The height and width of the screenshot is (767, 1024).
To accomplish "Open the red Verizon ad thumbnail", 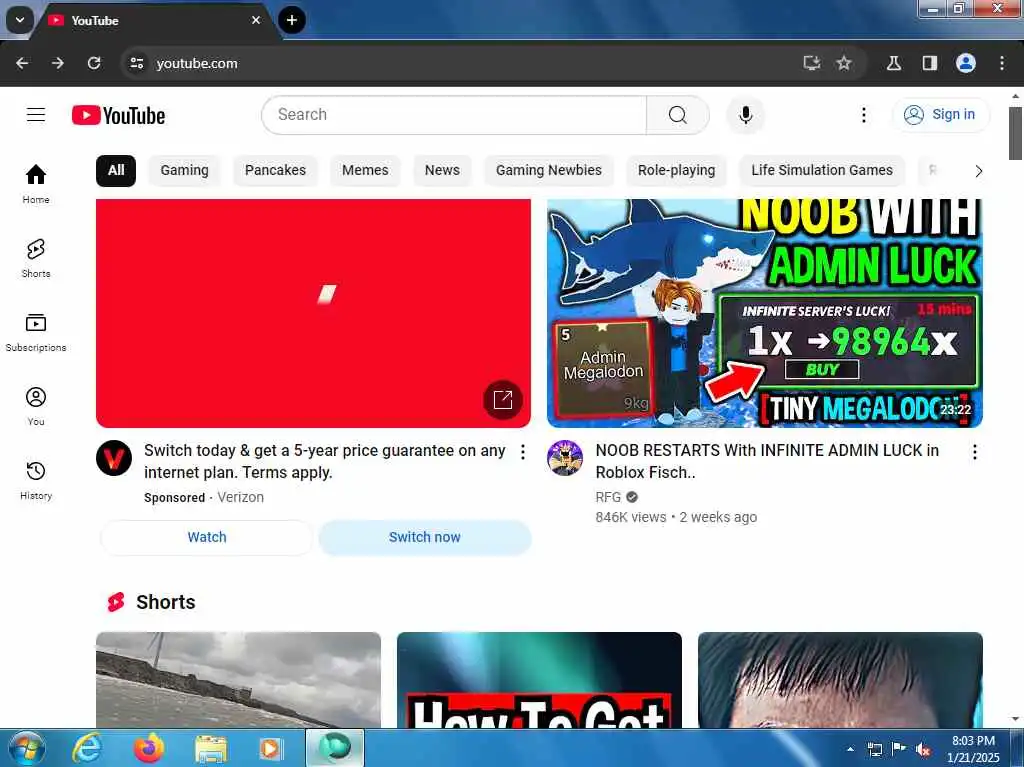I will (313, 313).
